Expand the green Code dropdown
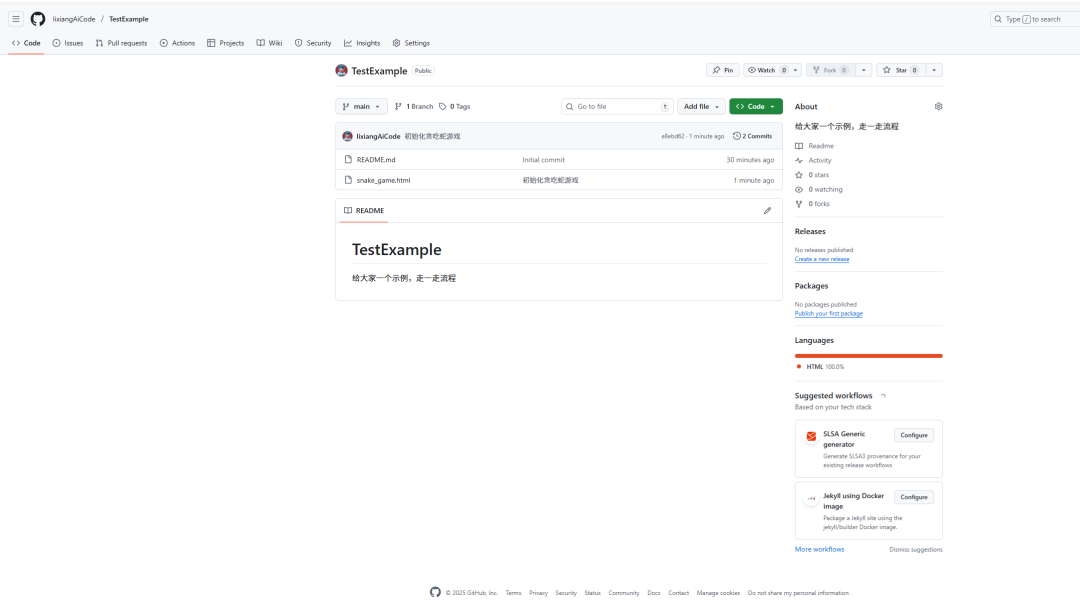 (x=755, y=106)
